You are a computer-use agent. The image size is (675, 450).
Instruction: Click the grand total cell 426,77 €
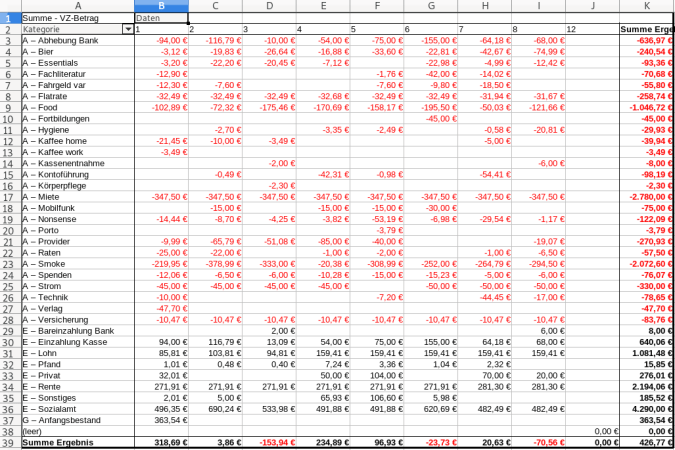tap(645, 443)
